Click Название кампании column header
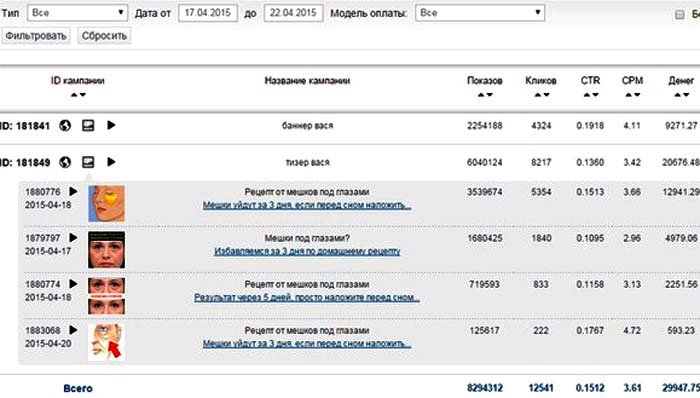The height and width of the screenshot is (398, 700). (x=307, y=81)
